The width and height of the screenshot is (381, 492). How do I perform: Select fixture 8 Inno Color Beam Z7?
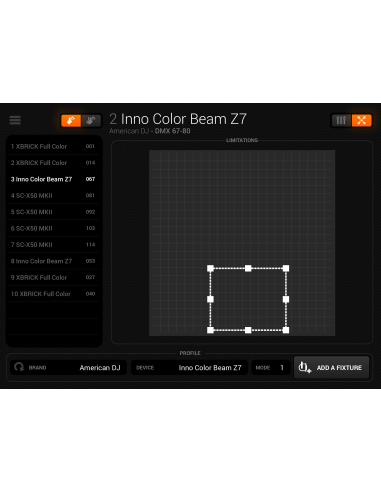click(53, 261)
